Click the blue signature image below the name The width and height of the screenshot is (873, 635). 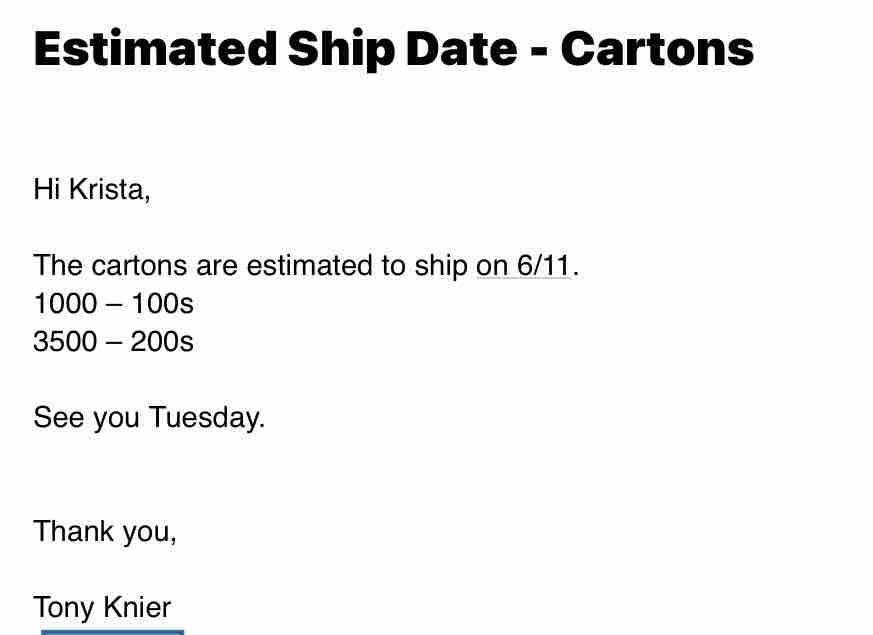[x=112, y=631]
